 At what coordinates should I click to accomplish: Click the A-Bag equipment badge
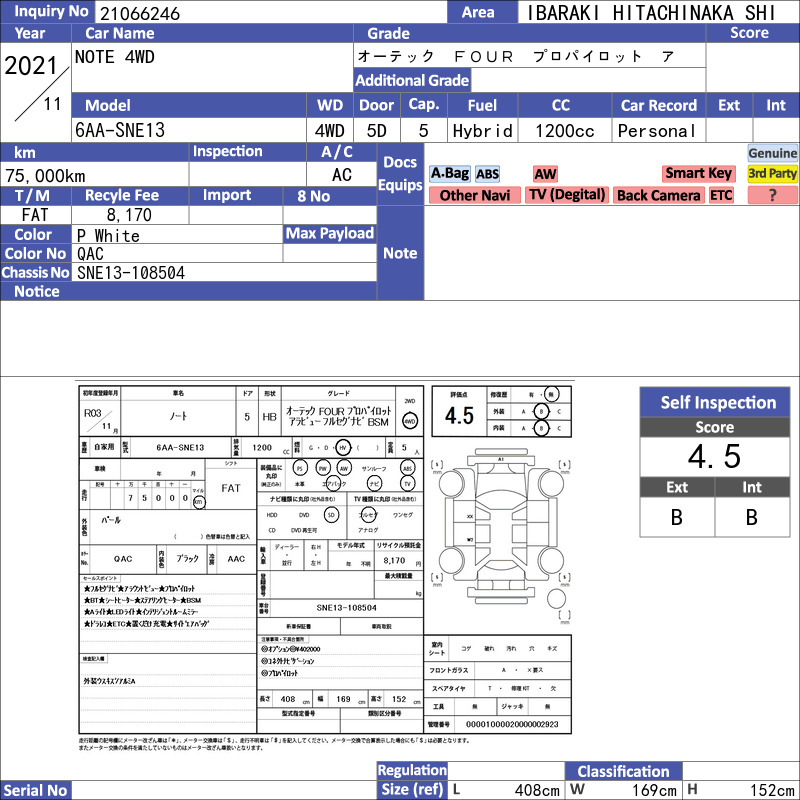pyautogui.click(x=449, y=173)
